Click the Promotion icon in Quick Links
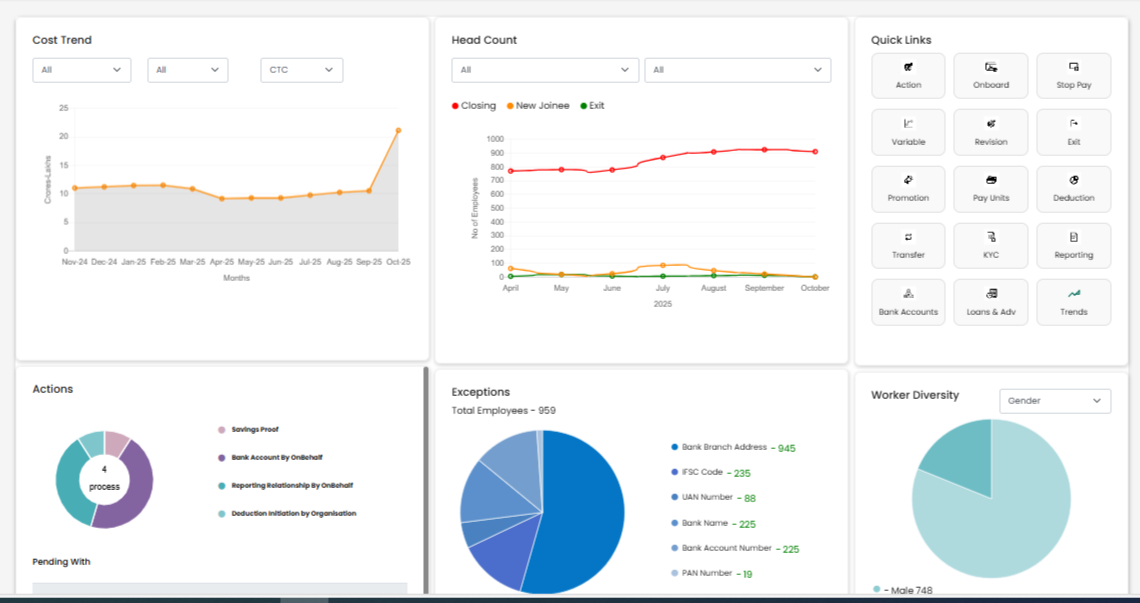1140x603 pixels. (908, 189)
